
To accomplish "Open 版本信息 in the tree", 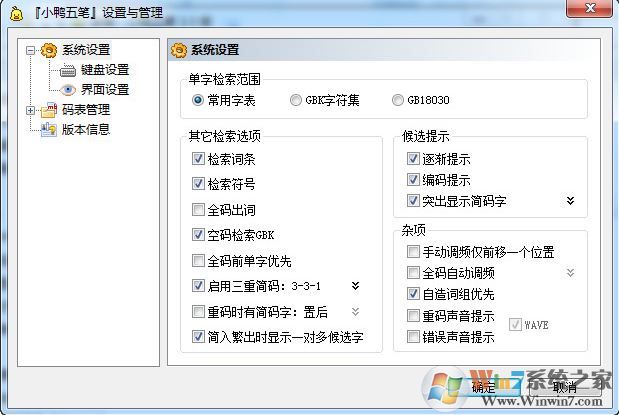I will 86,130.
